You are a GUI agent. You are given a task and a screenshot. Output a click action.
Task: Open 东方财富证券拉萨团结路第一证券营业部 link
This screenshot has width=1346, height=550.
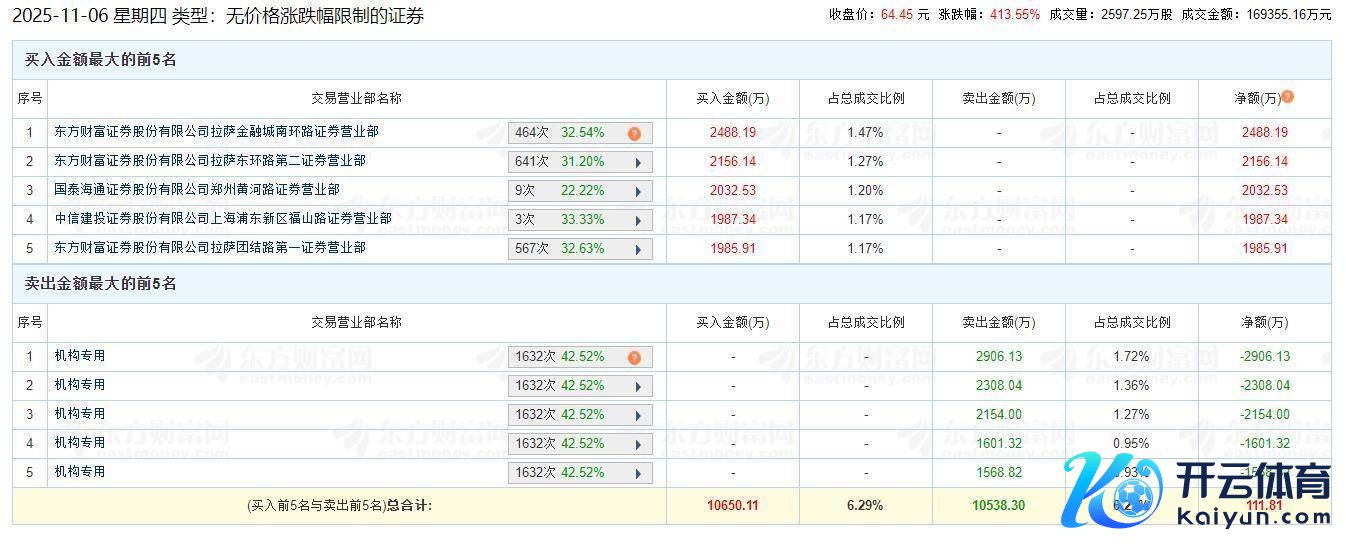(210, 248)
